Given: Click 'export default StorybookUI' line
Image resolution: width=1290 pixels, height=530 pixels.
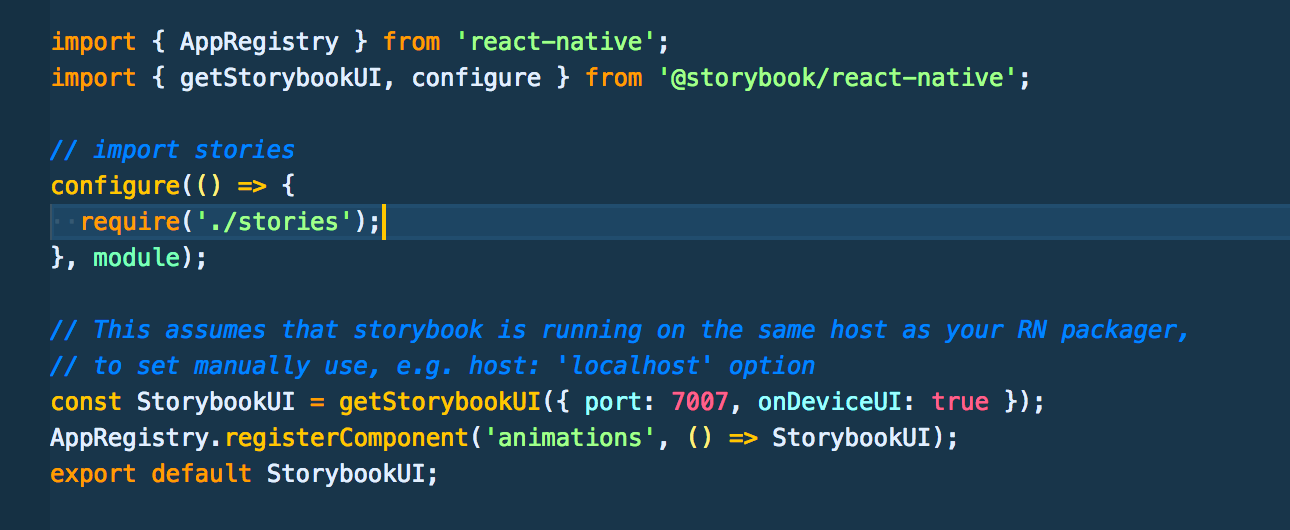Looking at the screenshot, I should pyautogui.click(x=244, y=473).
